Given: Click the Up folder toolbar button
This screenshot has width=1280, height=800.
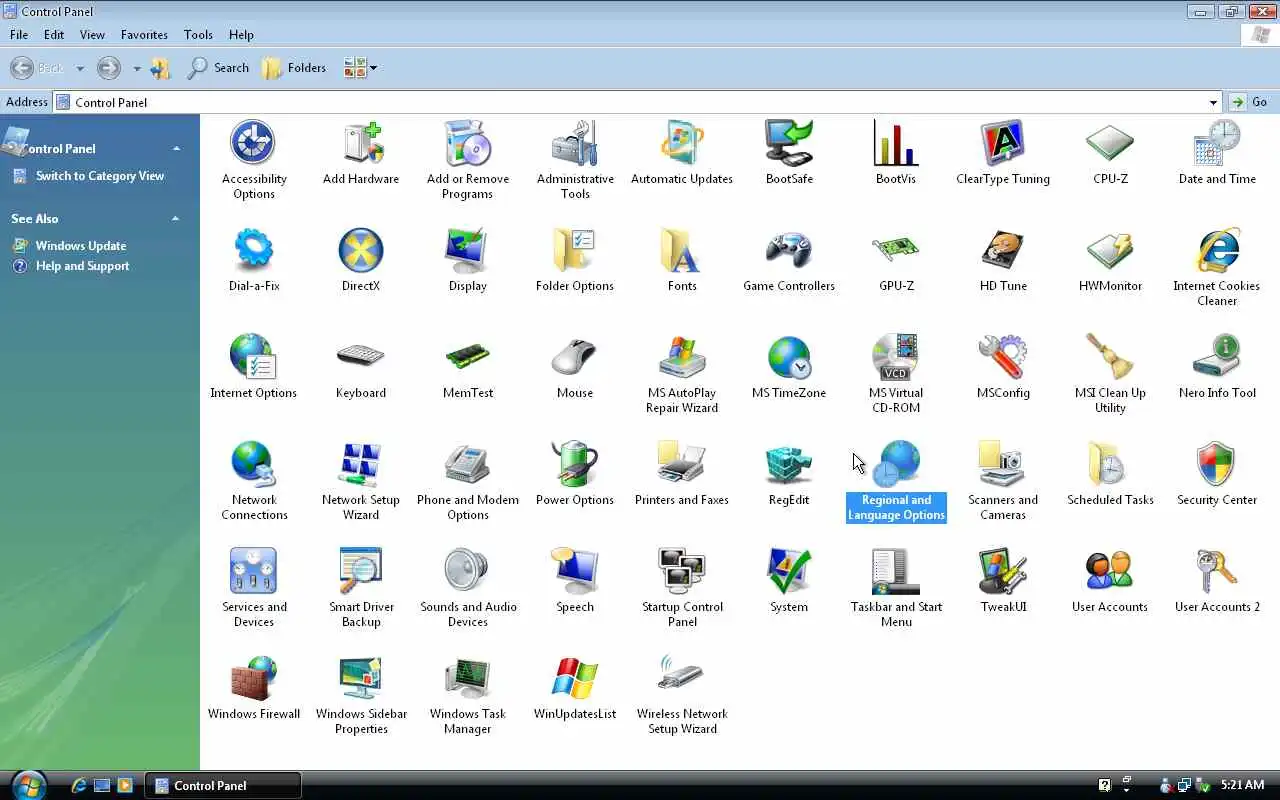Looking at the screenshot, I should tap(161, 68).
